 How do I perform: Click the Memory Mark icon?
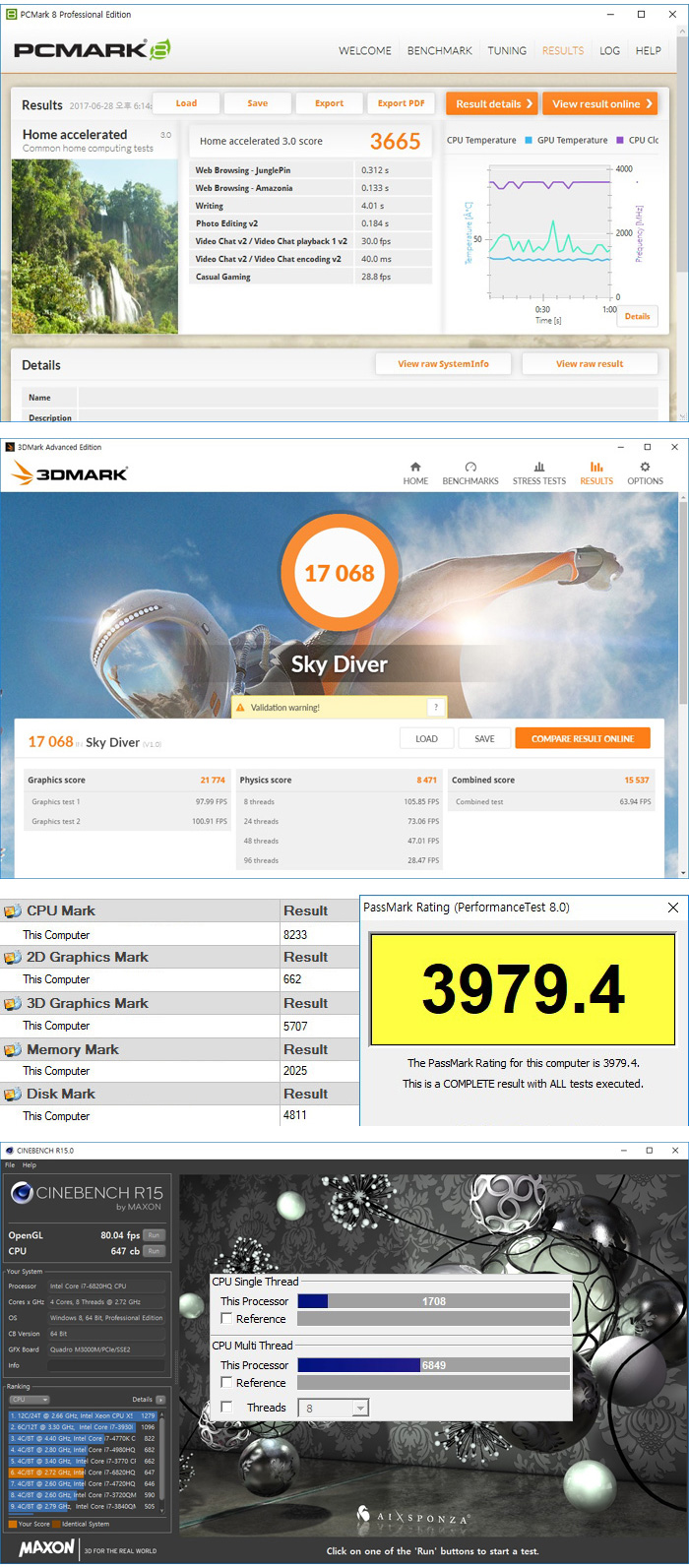click(13, 1049)
